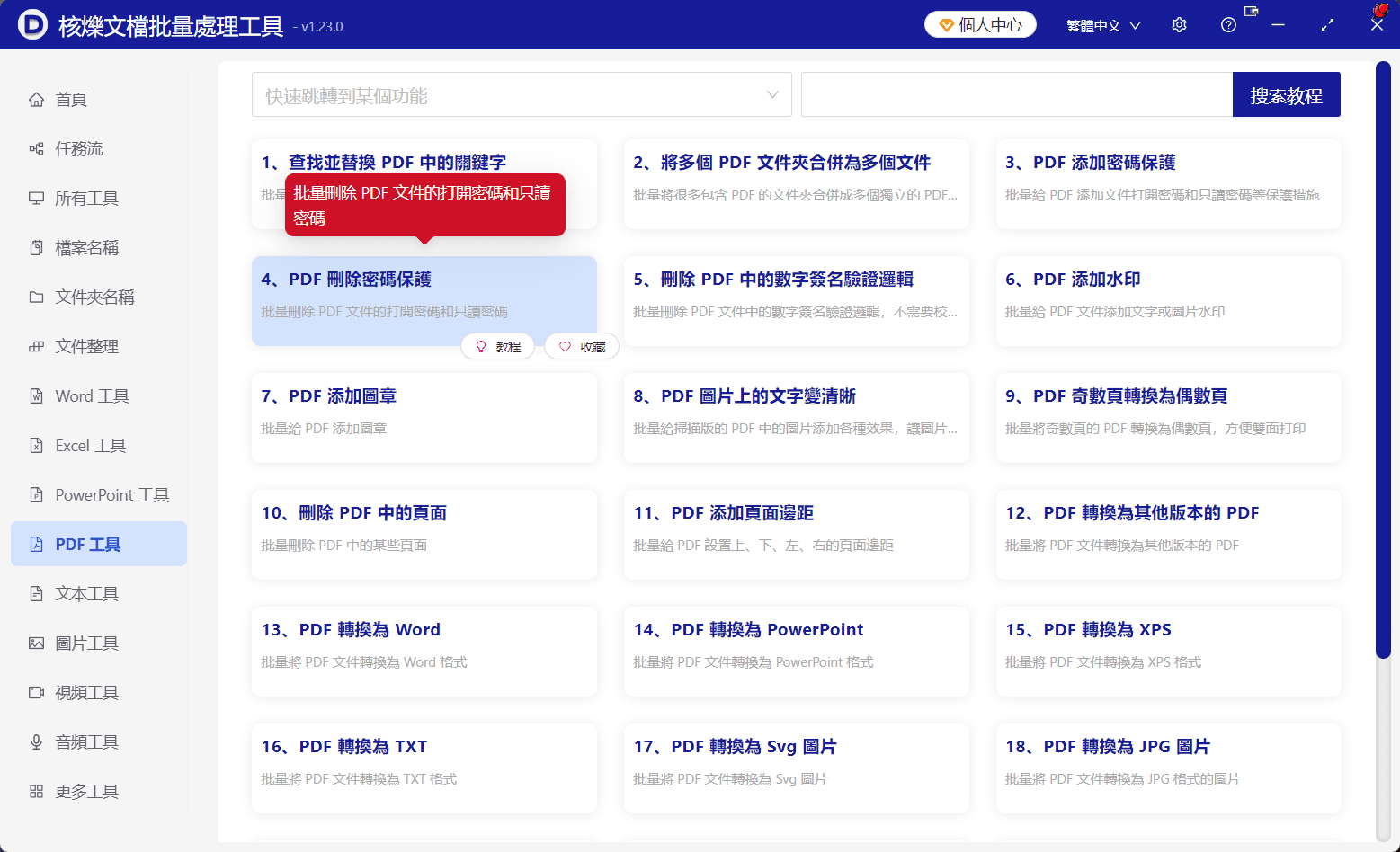Click the home icon beside 首頁

click(x=36, y=99)
